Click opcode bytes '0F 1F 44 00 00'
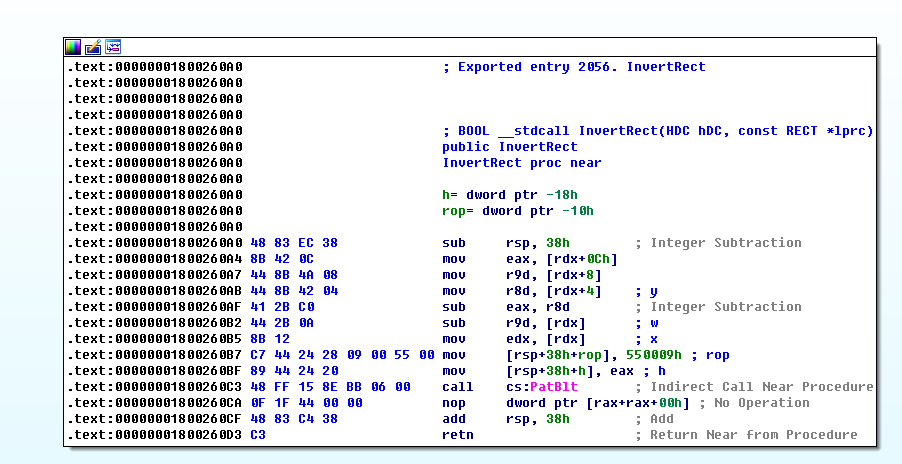 (306, 403)
